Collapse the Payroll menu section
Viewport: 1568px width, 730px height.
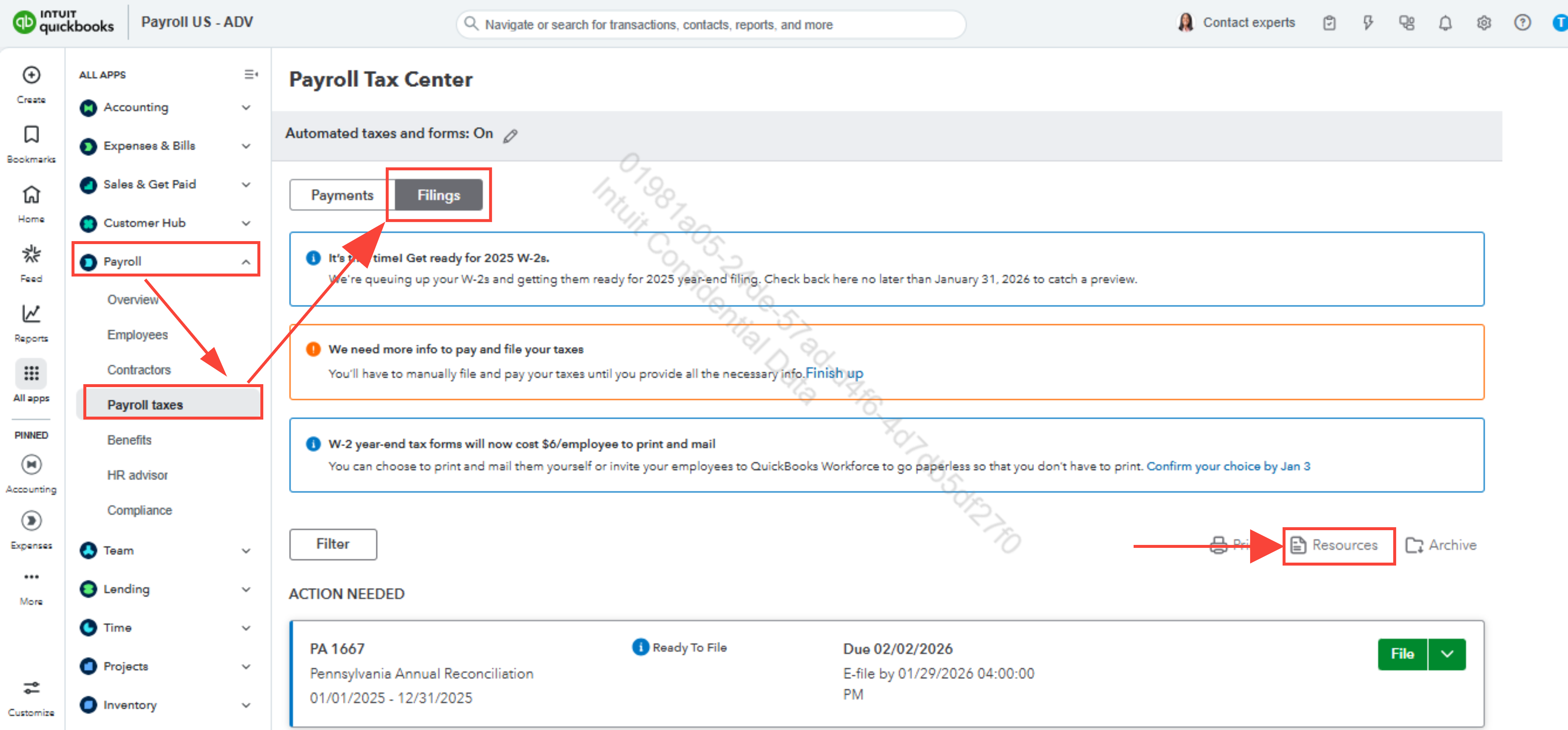(x=245, y=262)
